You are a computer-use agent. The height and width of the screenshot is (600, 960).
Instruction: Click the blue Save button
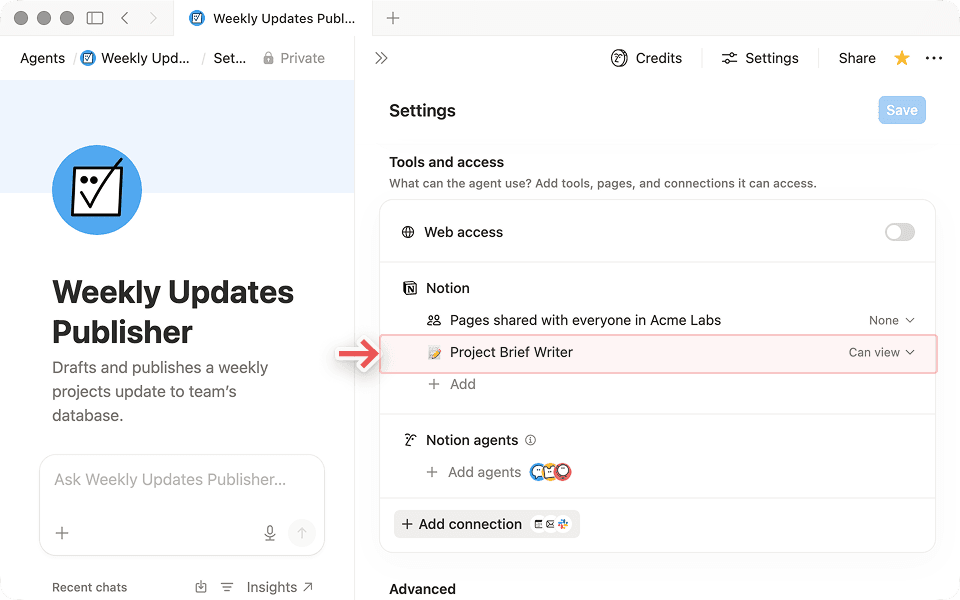coord(902,110)
